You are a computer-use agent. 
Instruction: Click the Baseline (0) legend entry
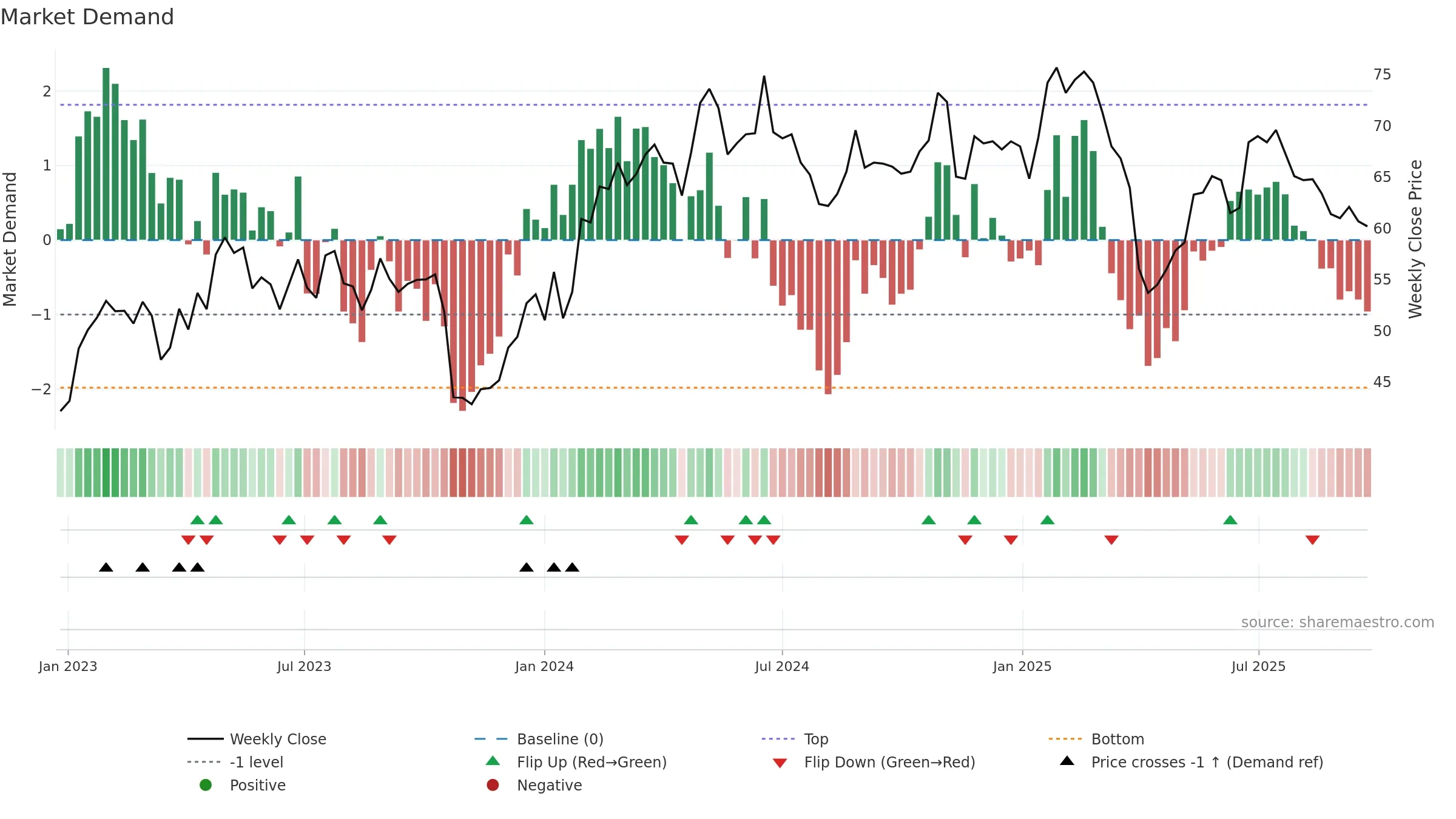point(539,739)
